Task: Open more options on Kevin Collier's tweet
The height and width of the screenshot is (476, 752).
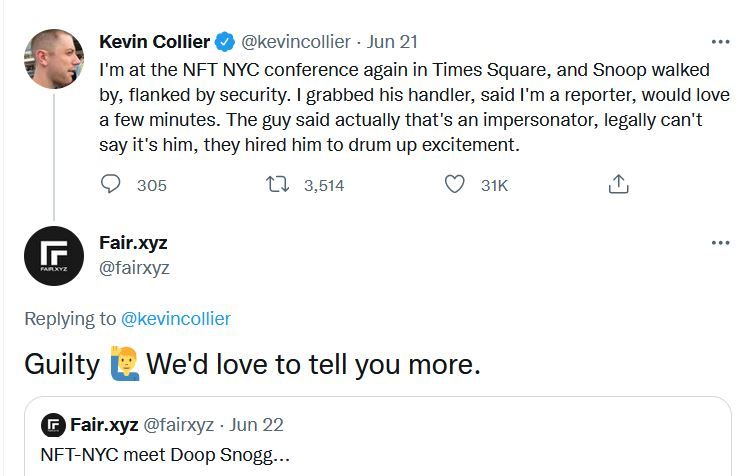Action: tap(720, 42)
